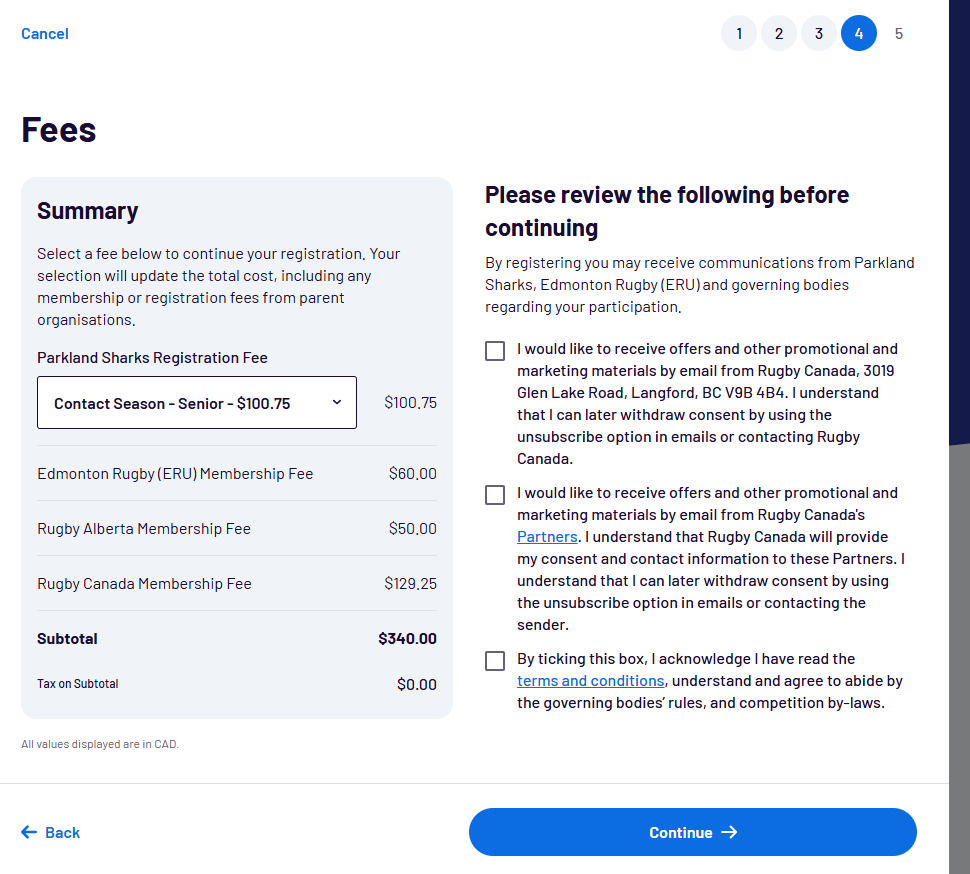Enable the Partners promotional emails checkbox
This screenshot has width=970, height=874.
(x=495, y=495)
